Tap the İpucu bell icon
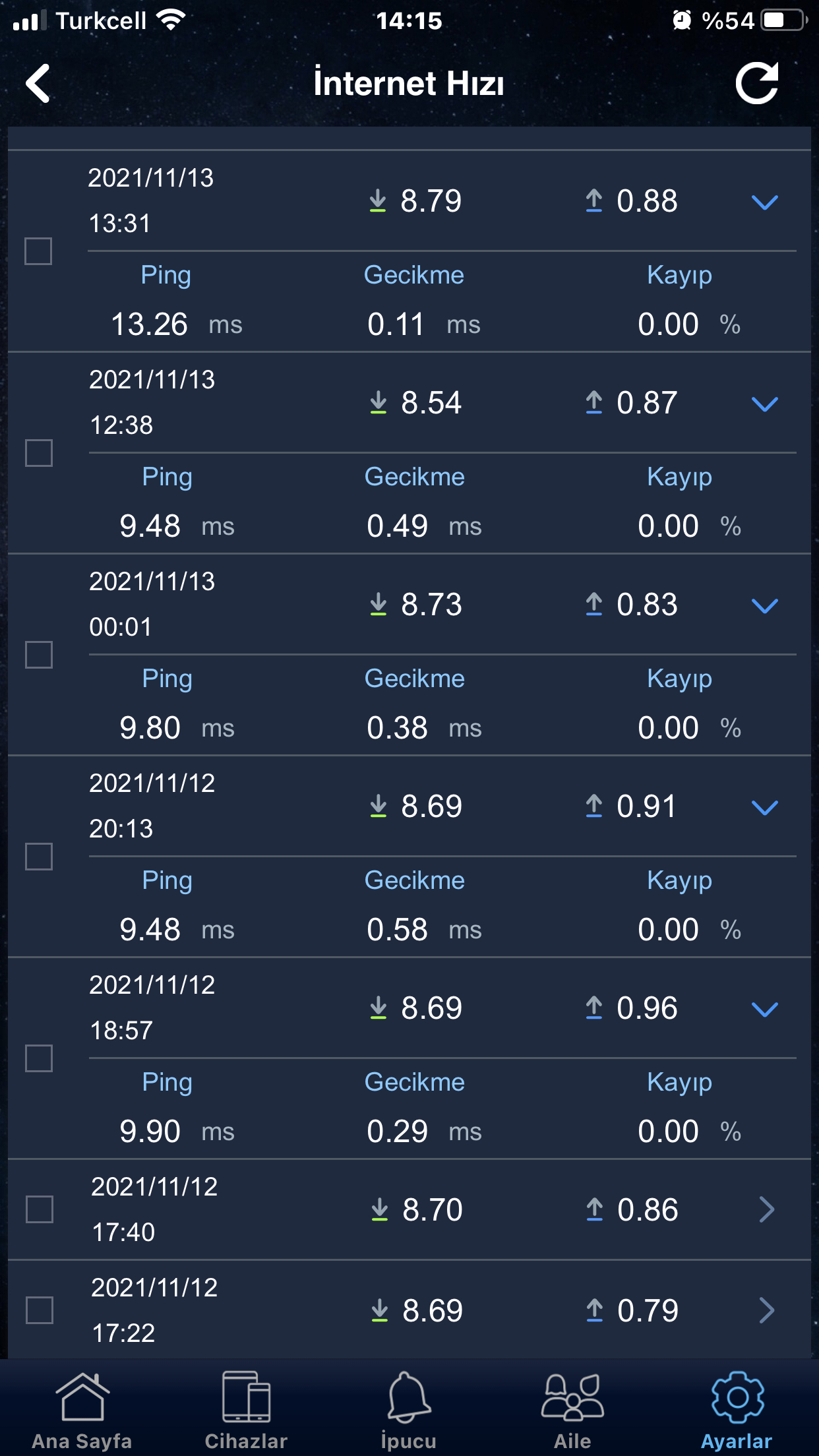 [409, 1398]
